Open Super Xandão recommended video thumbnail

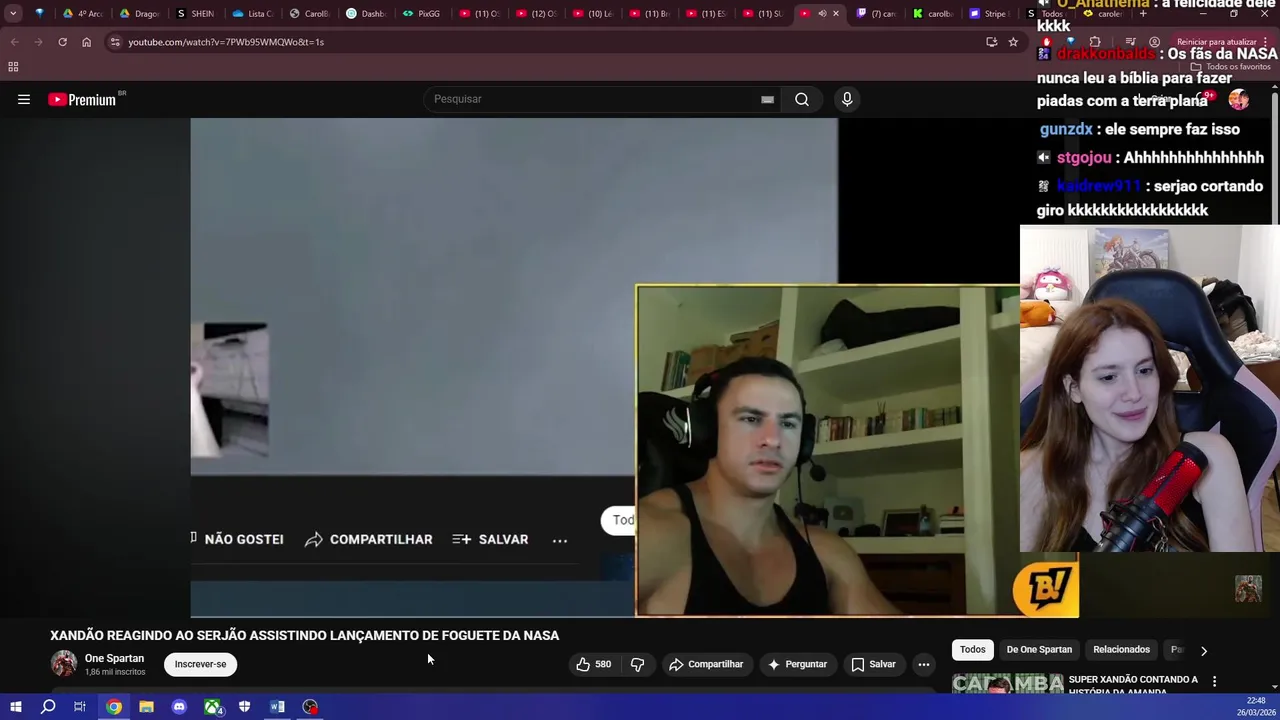(1007, 683)
